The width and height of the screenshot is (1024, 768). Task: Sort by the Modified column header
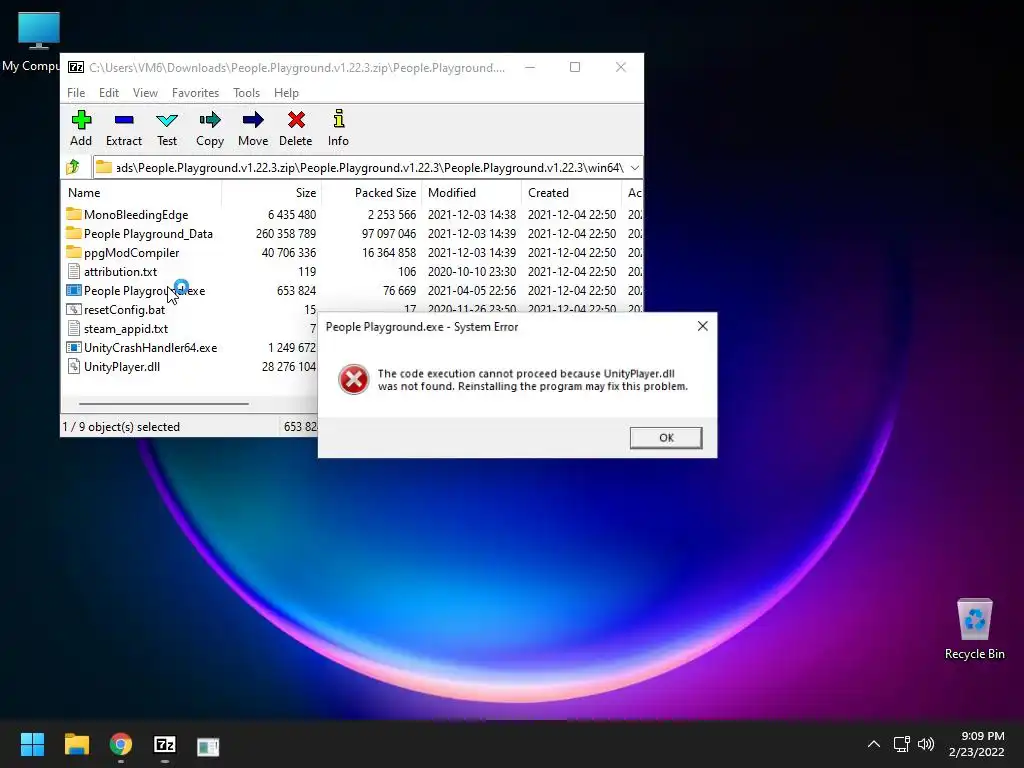pos(472,193)
